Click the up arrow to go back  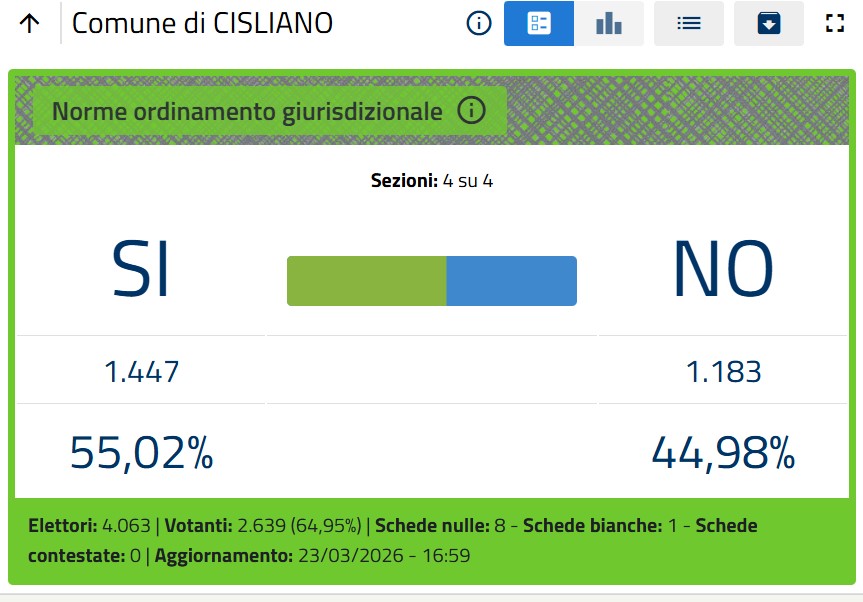[x=30, y=24]
